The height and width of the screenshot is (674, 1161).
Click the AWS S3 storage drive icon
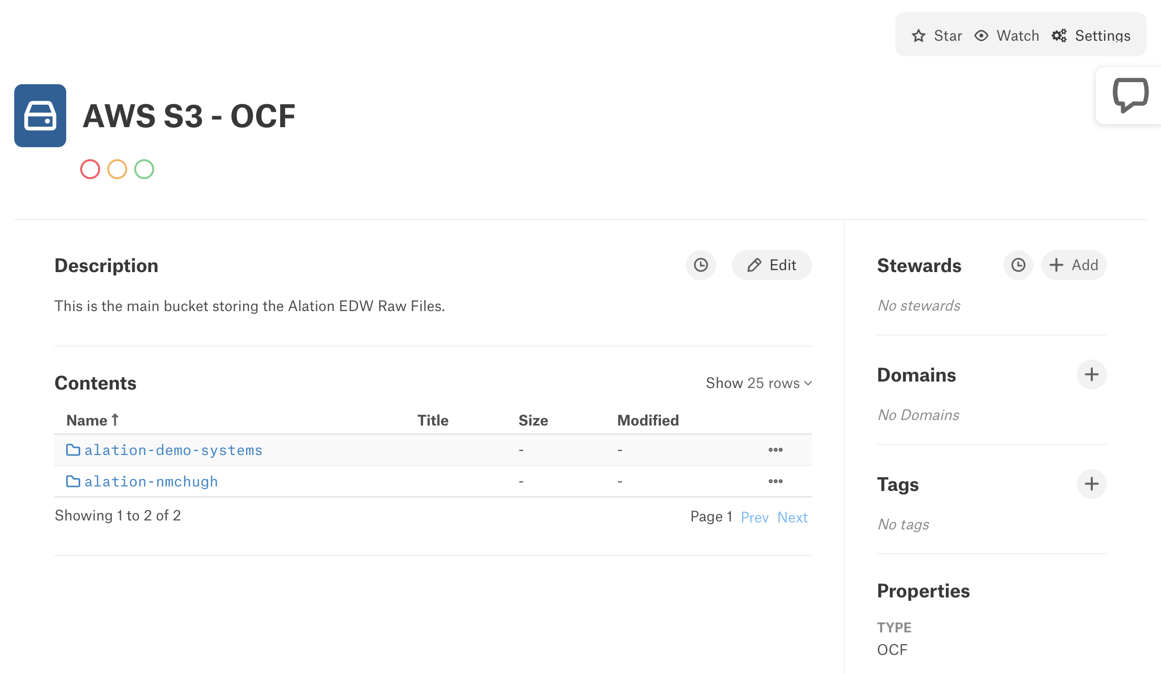[x=40, y=116]
